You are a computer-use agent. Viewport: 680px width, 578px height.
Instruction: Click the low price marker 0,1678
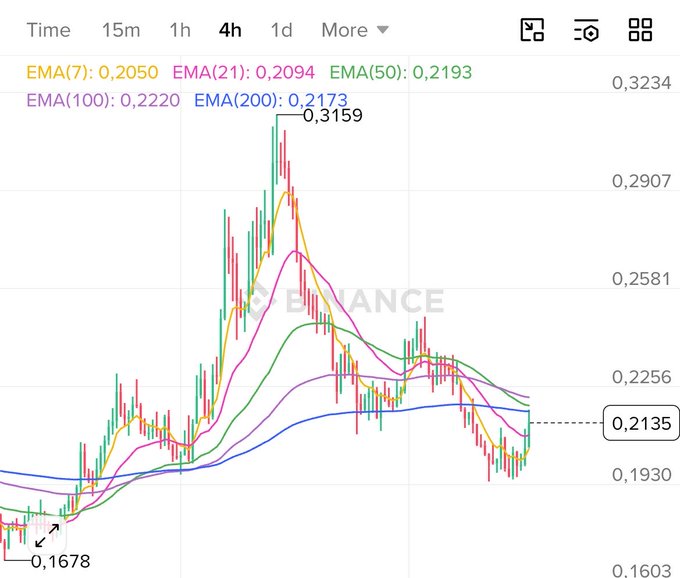61,562
